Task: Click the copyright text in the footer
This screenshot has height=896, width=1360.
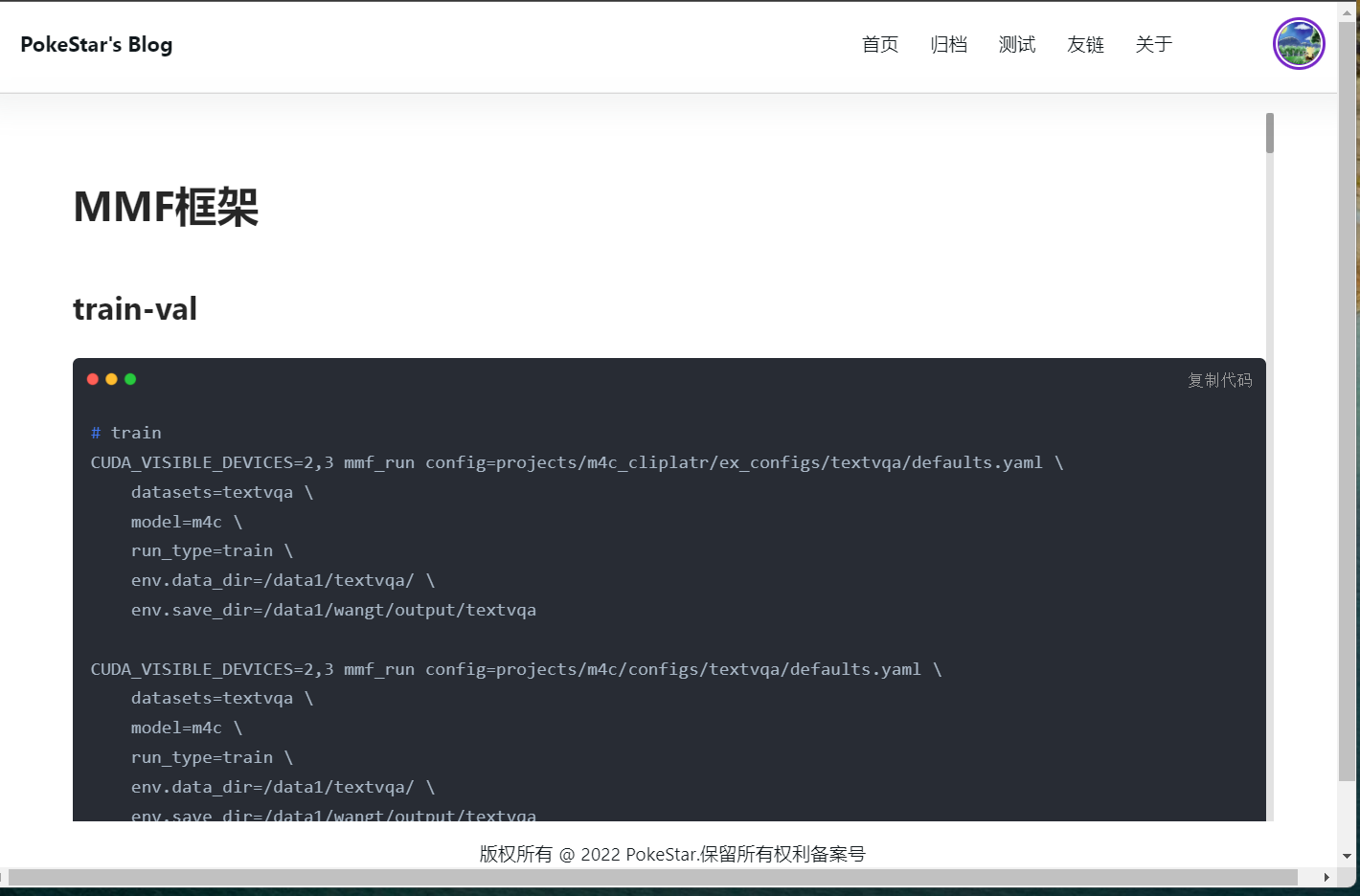Action: pyautogui.click(x=671, y=853)
